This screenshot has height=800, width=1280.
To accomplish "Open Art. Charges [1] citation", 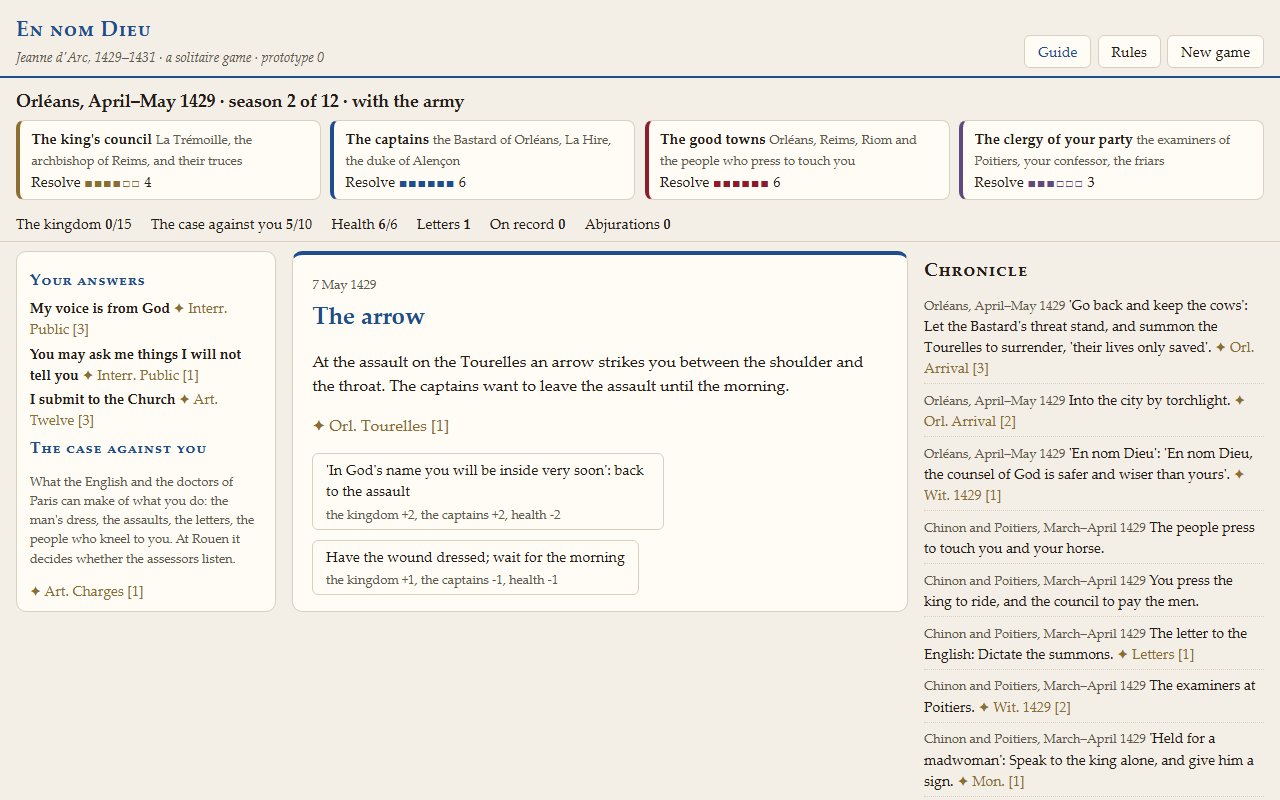I will pos(87,591).
